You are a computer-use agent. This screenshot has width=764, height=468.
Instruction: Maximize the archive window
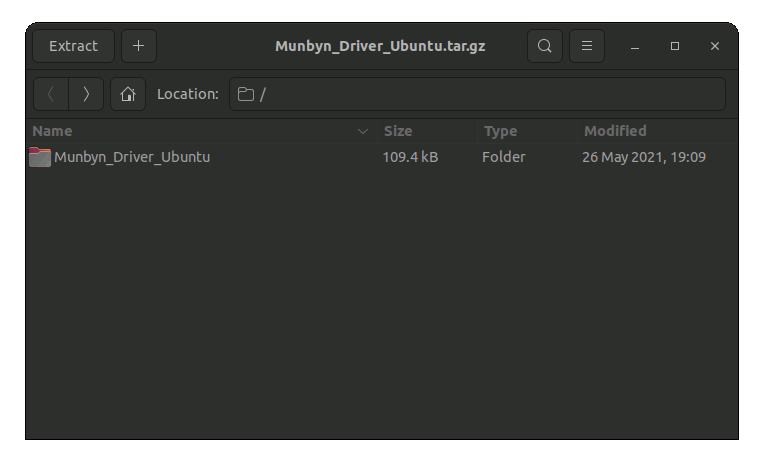click(x=675, y=46)
